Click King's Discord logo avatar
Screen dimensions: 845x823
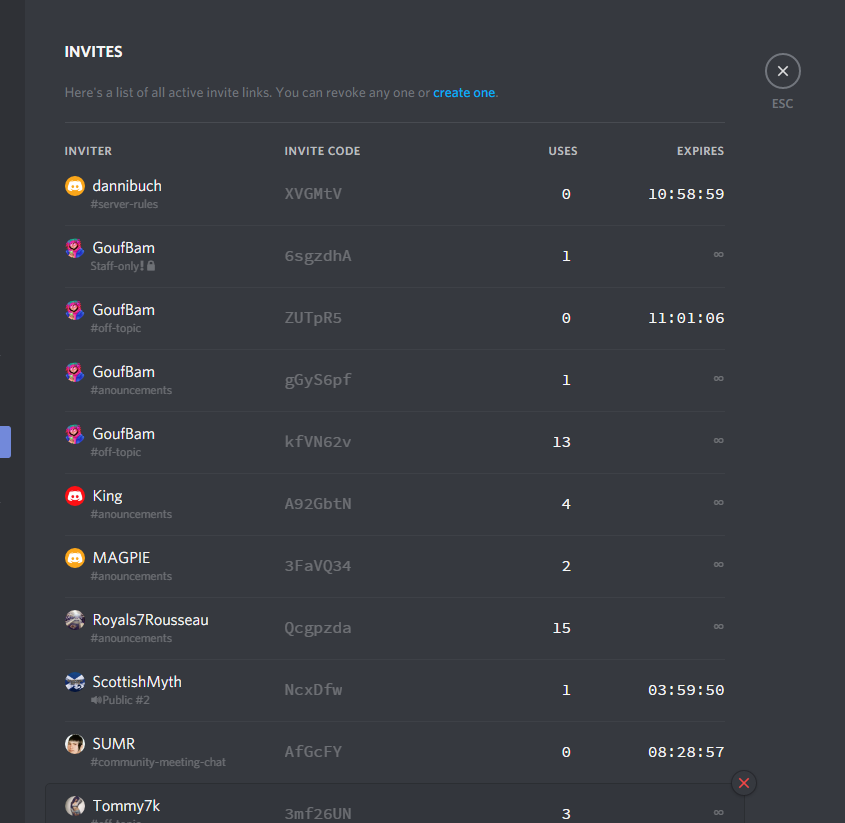click(x=74, y=495)
